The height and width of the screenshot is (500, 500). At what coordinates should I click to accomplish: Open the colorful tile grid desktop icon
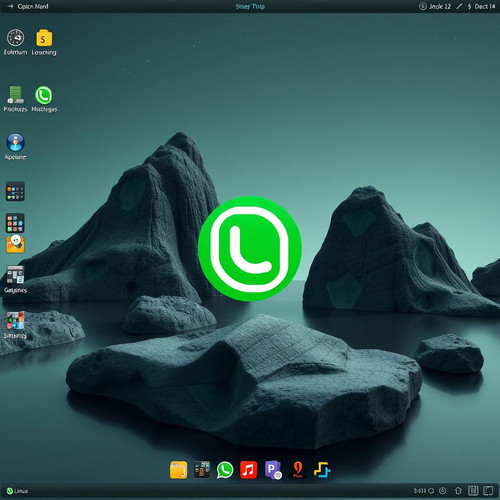tap(15, 223)
